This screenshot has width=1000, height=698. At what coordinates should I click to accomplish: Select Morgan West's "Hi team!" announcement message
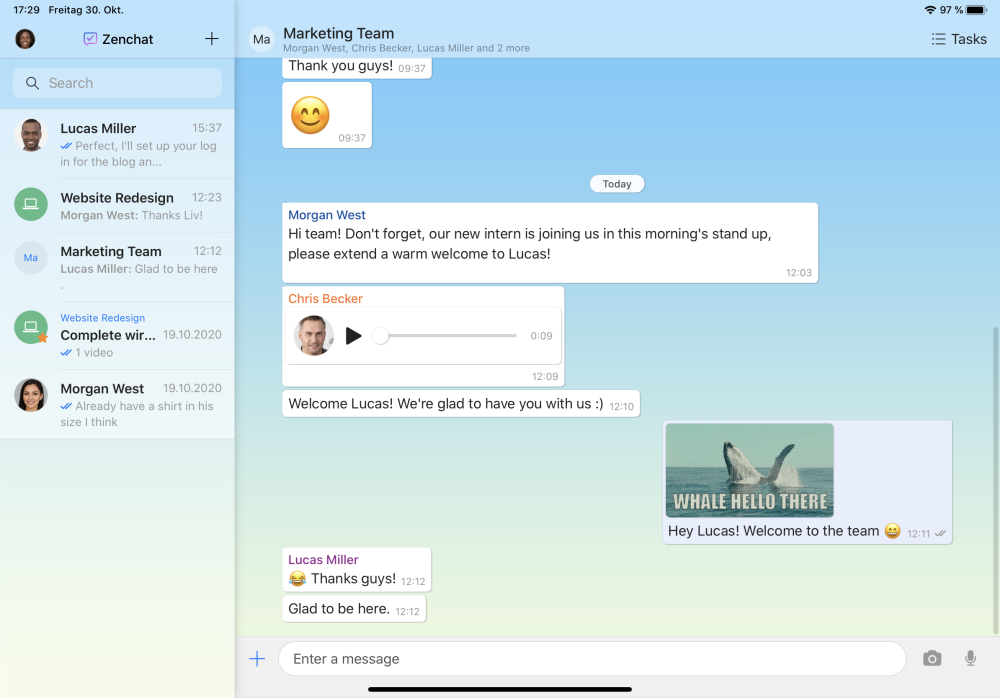click(550, 243)
